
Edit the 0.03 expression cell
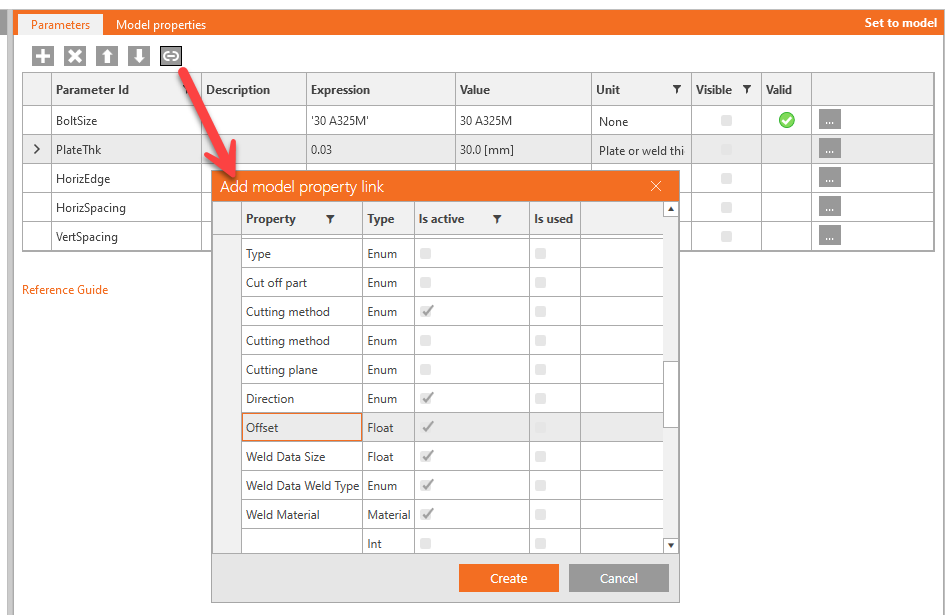381,150
